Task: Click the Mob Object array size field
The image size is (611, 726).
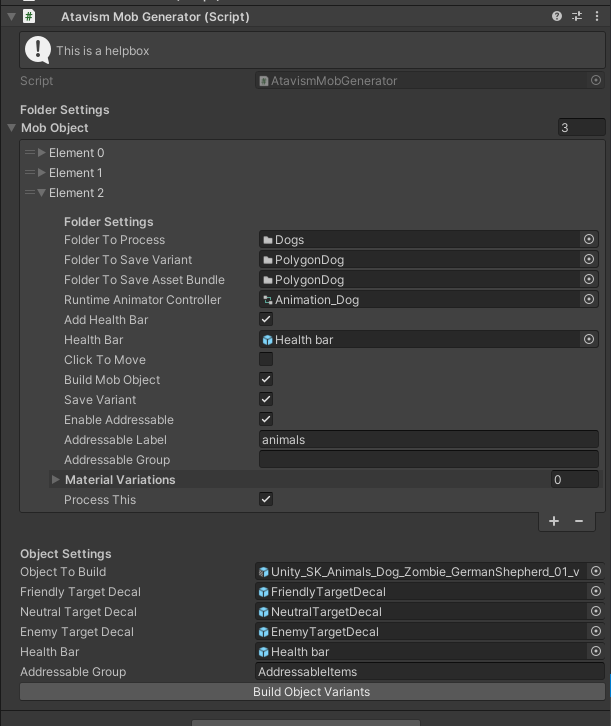Action: (580, 128)
